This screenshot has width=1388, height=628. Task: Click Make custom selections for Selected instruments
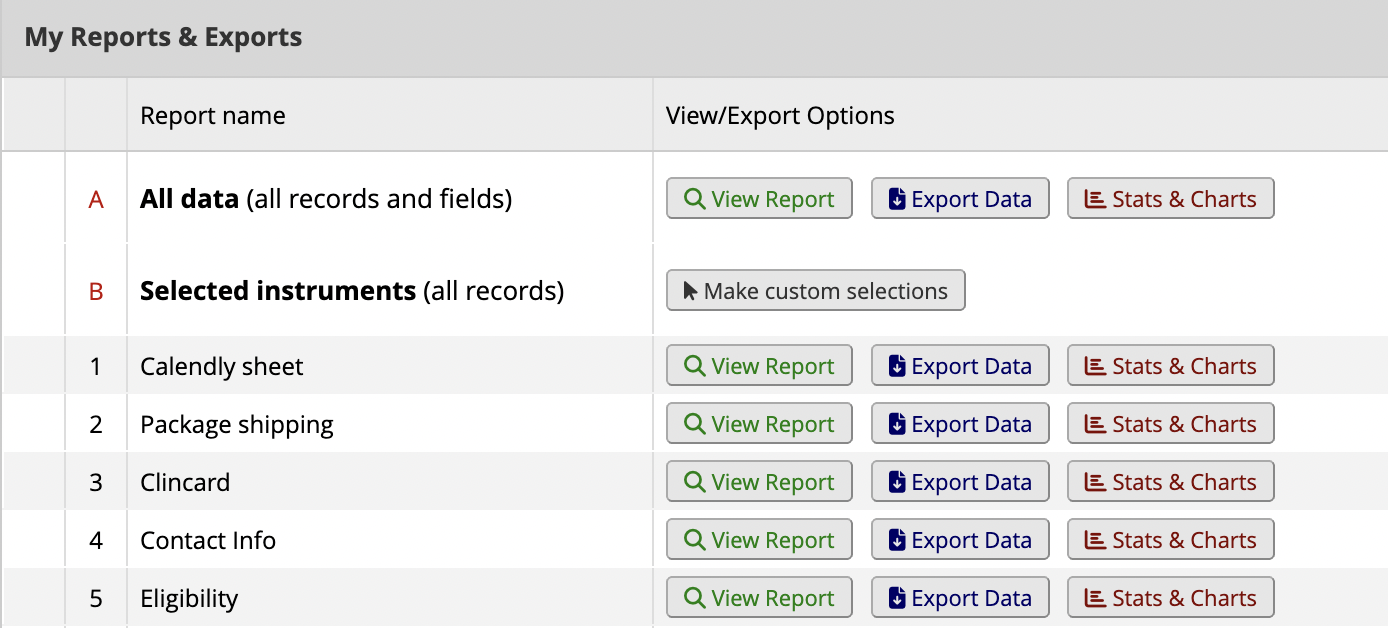click(x=815, y=290)
